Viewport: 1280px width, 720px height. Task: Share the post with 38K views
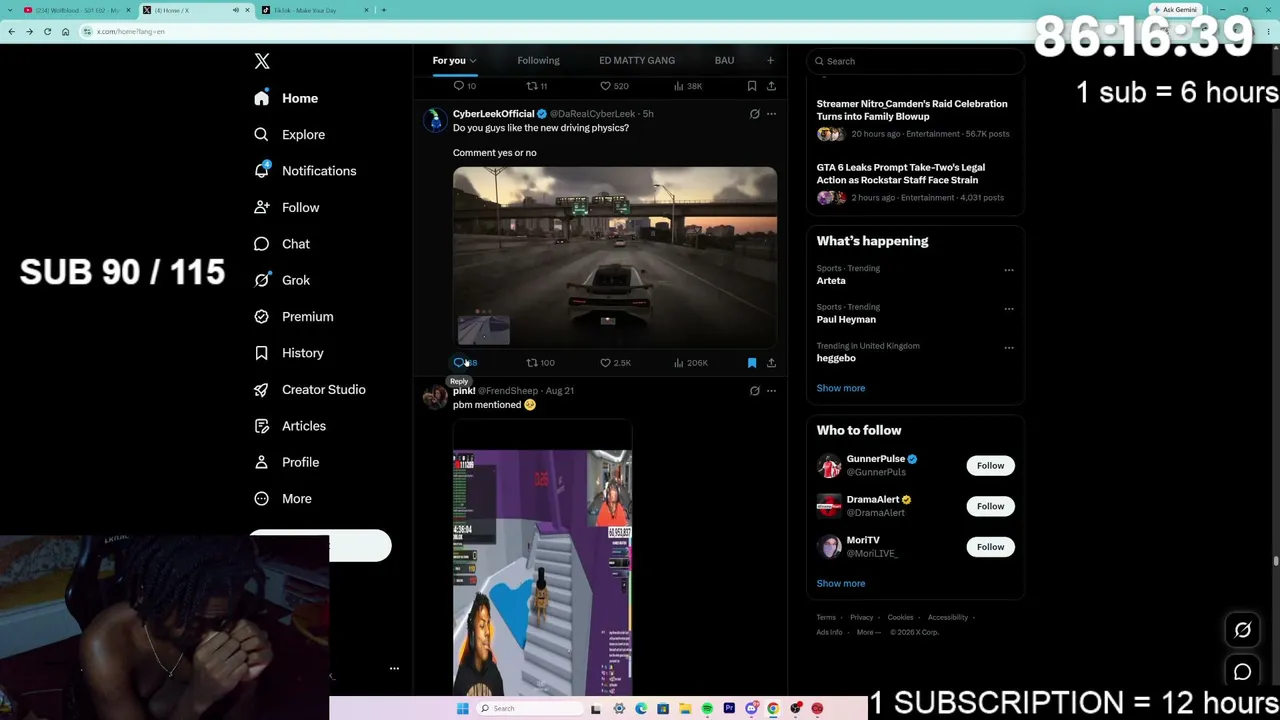771,86
